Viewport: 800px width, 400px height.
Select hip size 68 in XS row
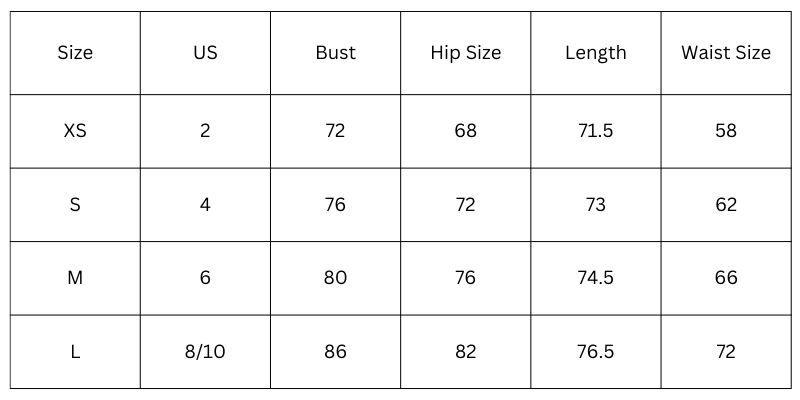465,131
